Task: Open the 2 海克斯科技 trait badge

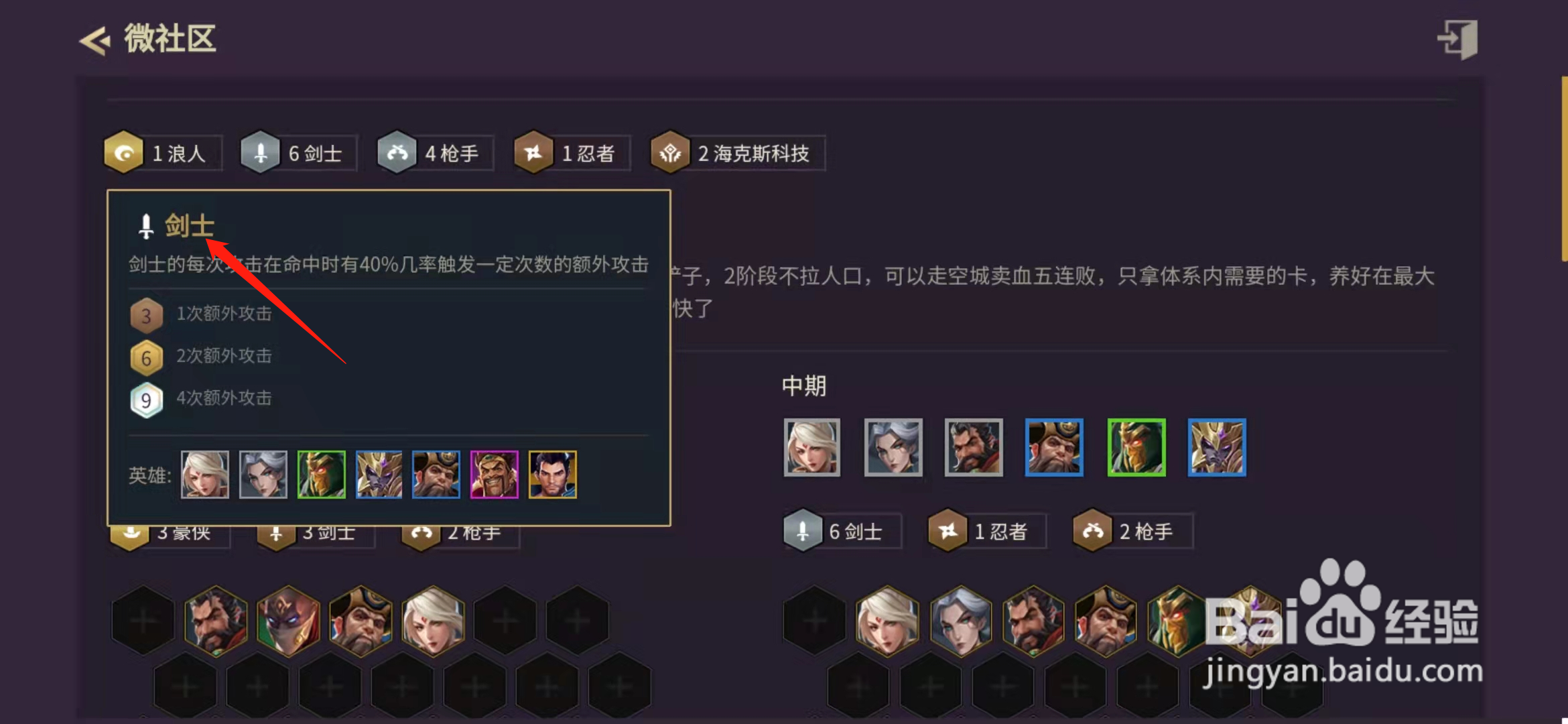Action: pos(738,154)
